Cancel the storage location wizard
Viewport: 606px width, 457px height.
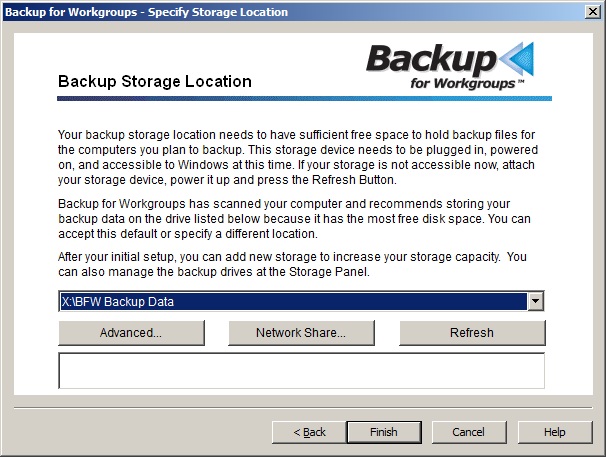coord(468,432)
